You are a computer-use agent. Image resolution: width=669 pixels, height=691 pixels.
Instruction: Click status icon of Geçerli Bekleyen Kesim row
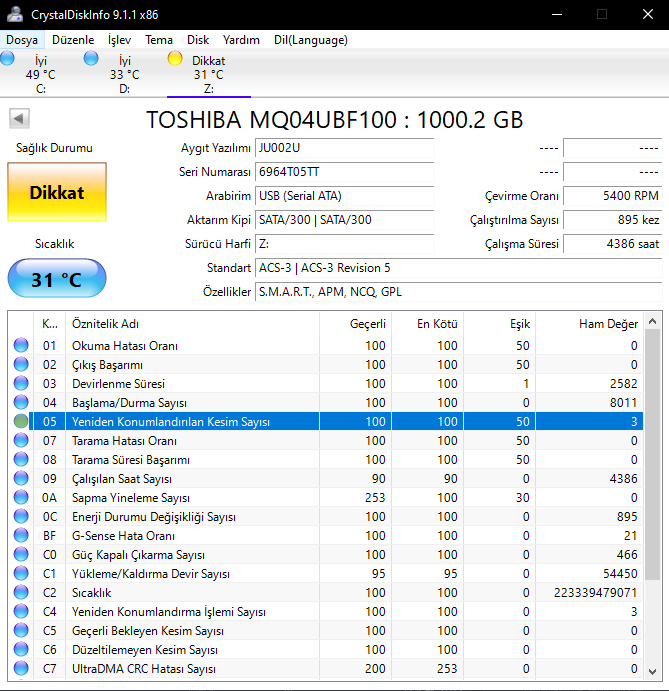pyautogui.click(x=21, y=630)
